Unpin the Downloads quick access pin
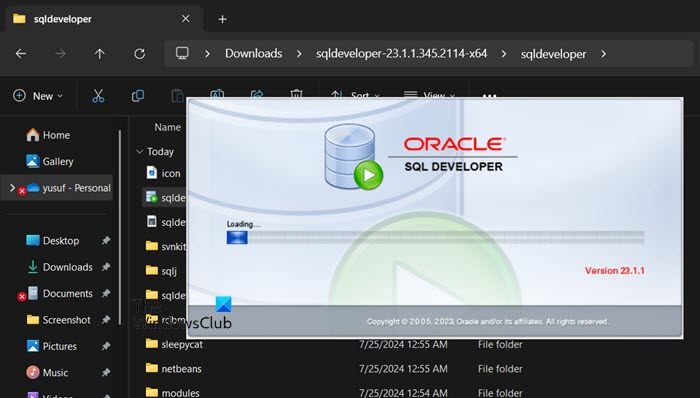 (x=106, y=267)
